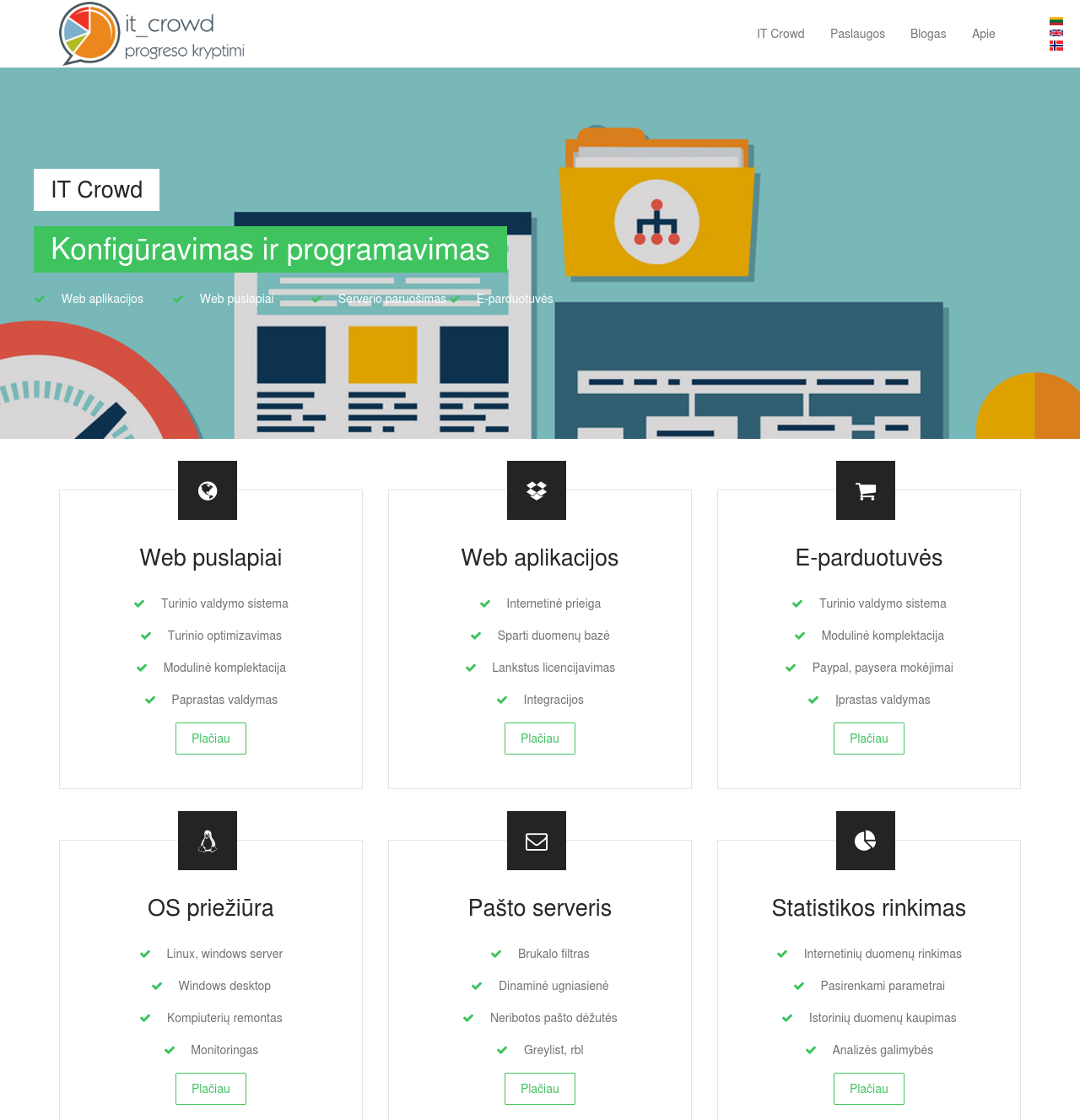
Task: Click 'Internetinių duomenų rinkimas' list item
Action: point(883,954)
